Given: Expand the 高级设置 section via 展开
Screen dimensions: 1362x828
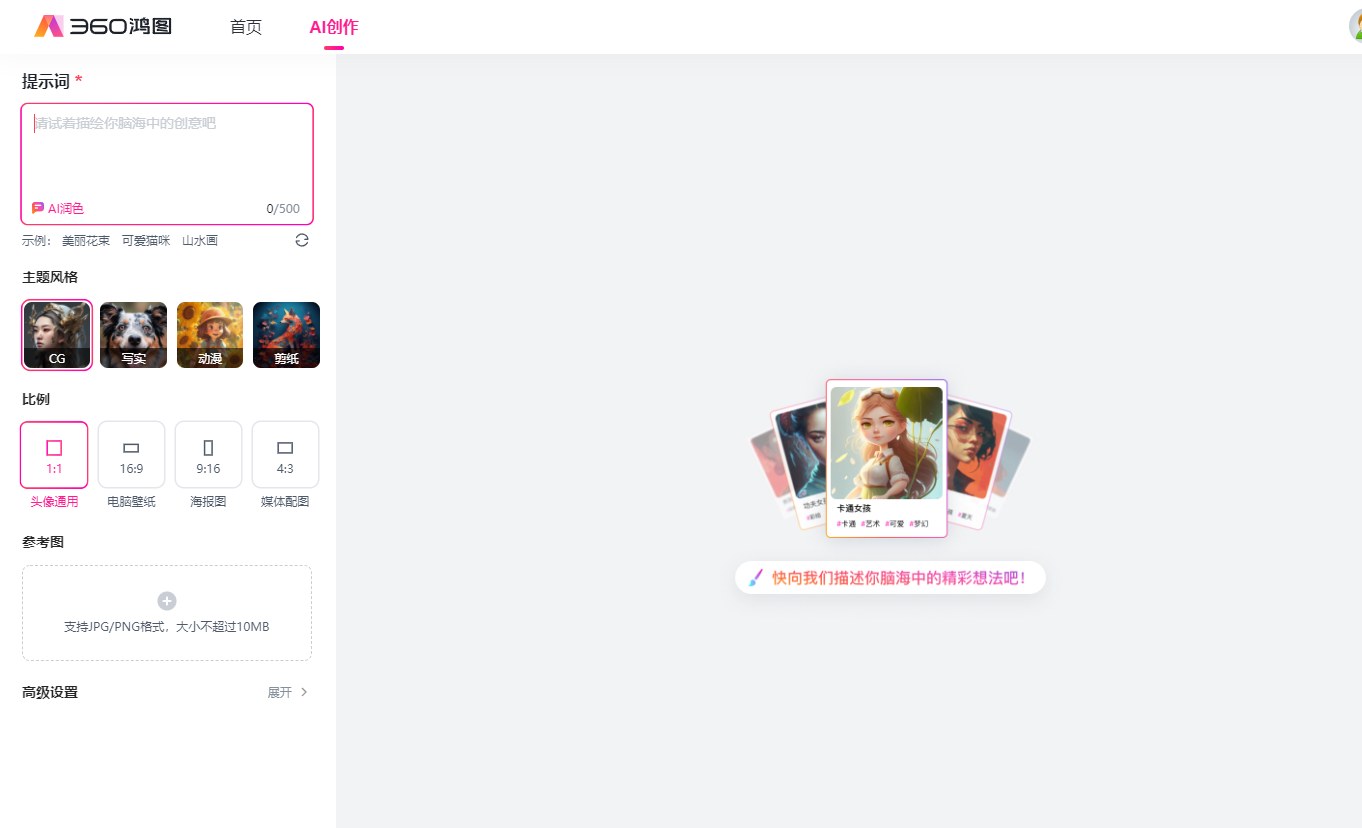Looking at the screenshot, I should pos(287,692).
